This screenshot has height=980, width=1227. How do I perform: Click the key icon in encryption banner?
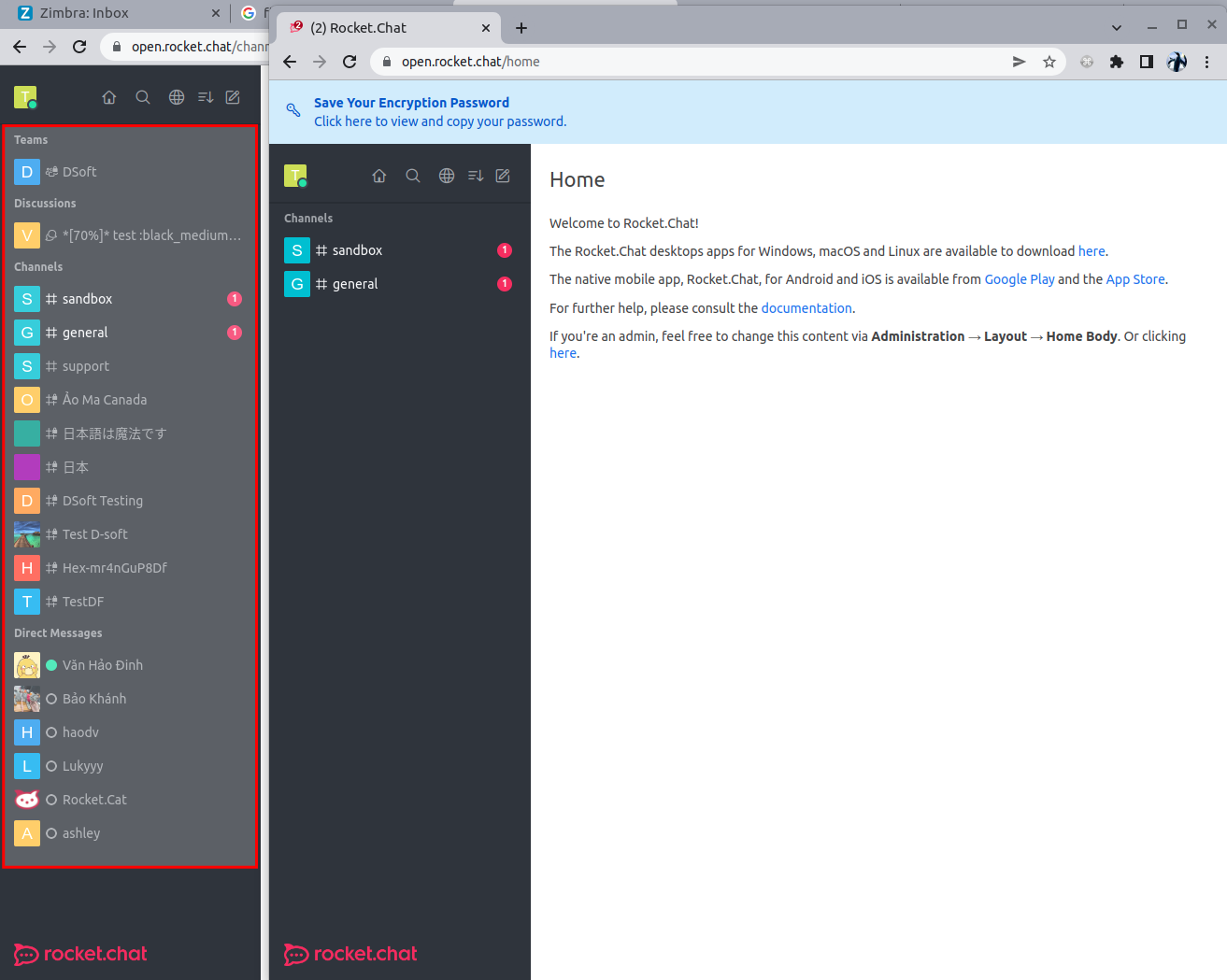click(293, 110)
